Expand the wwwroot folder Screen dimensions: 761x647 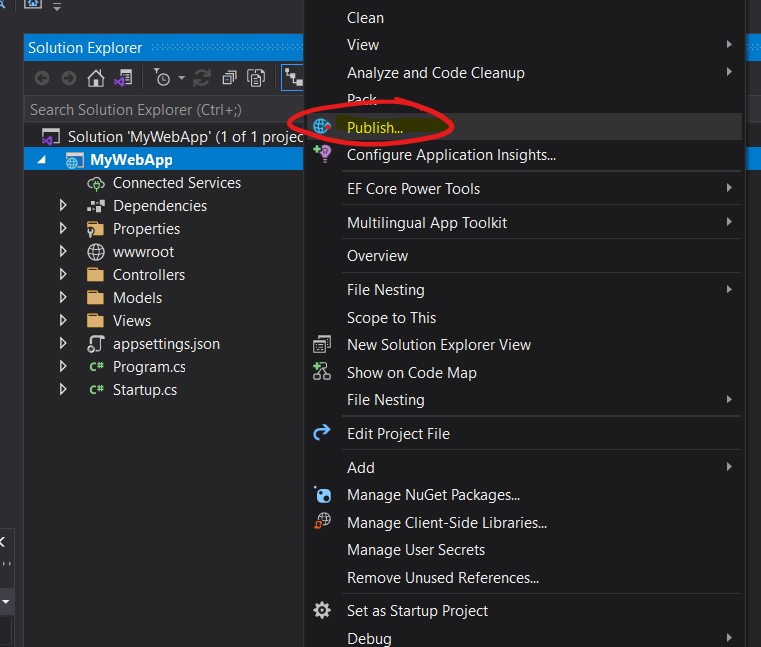(63, 251)
